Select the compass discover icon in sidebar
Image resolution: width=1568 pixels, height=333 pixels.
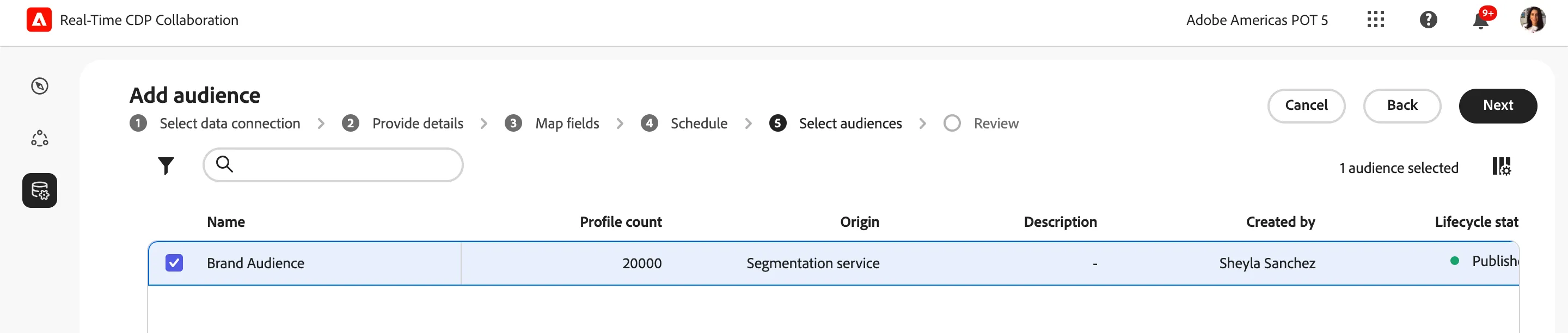point(40,86)
